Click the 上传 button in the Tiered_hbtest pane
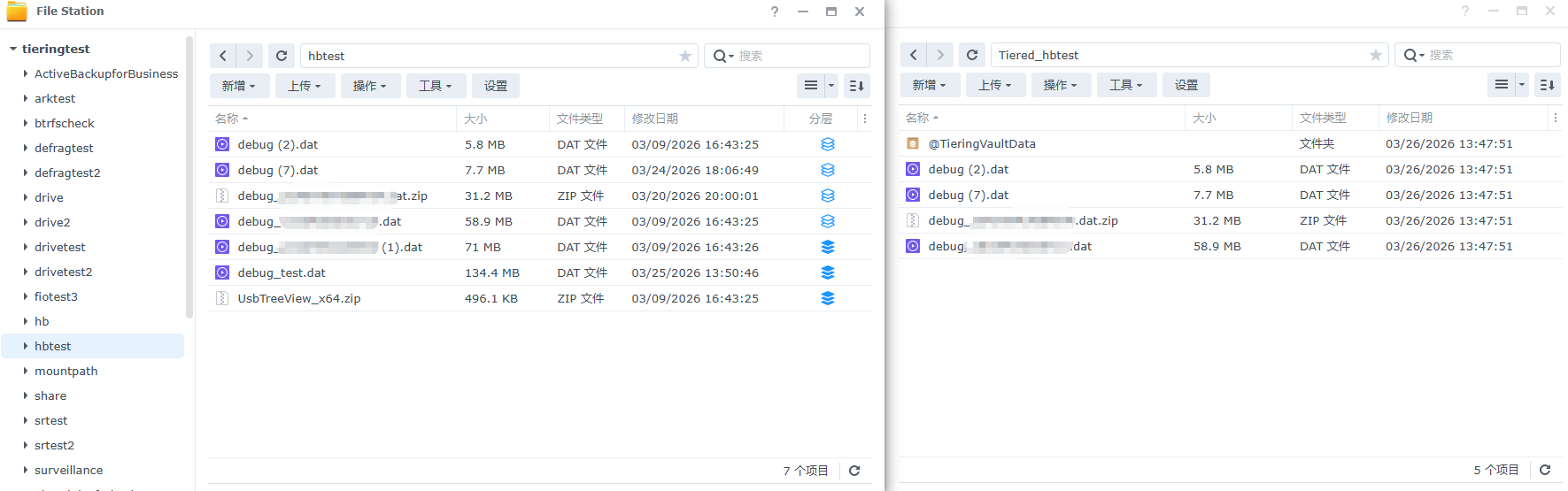The height and width of the screenshot is (491, 1568). [994, 85]
